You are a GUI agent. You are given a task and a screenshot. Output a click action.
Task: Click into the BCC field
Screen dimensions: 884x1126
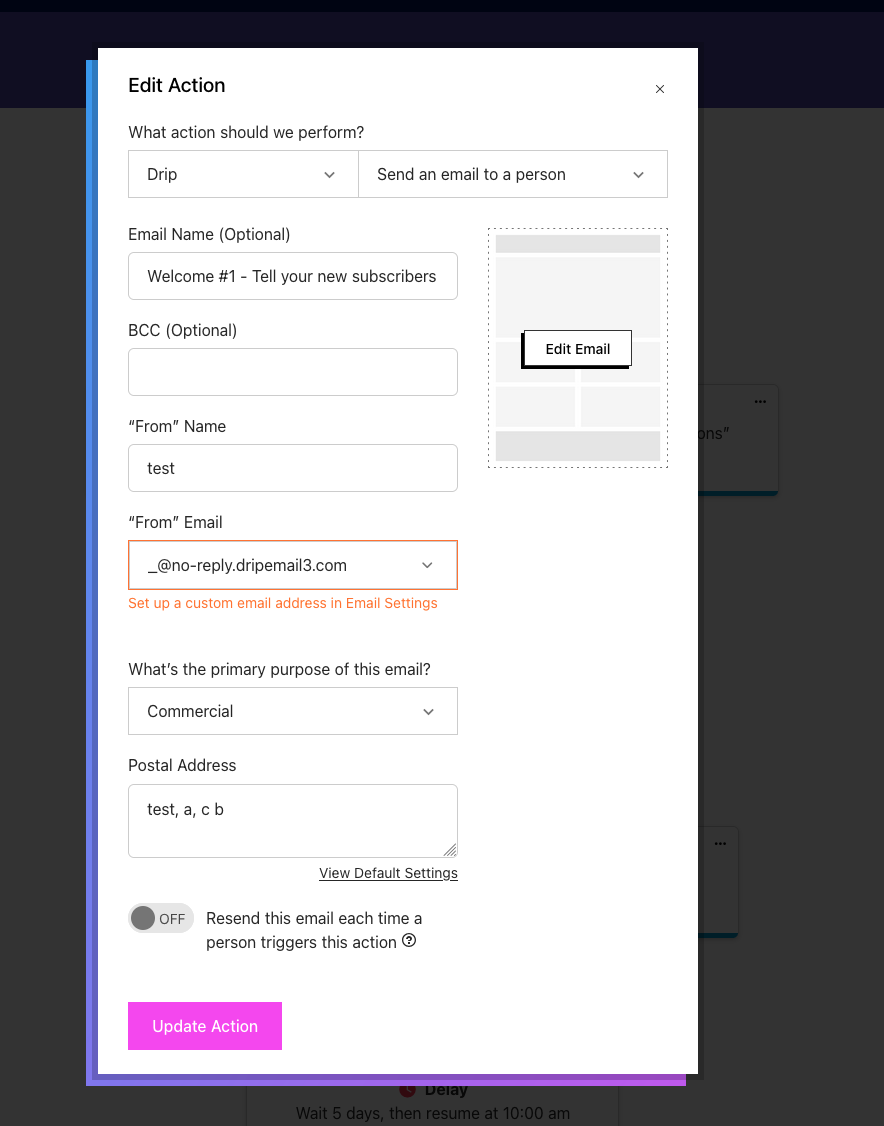(x=292, y=372)
